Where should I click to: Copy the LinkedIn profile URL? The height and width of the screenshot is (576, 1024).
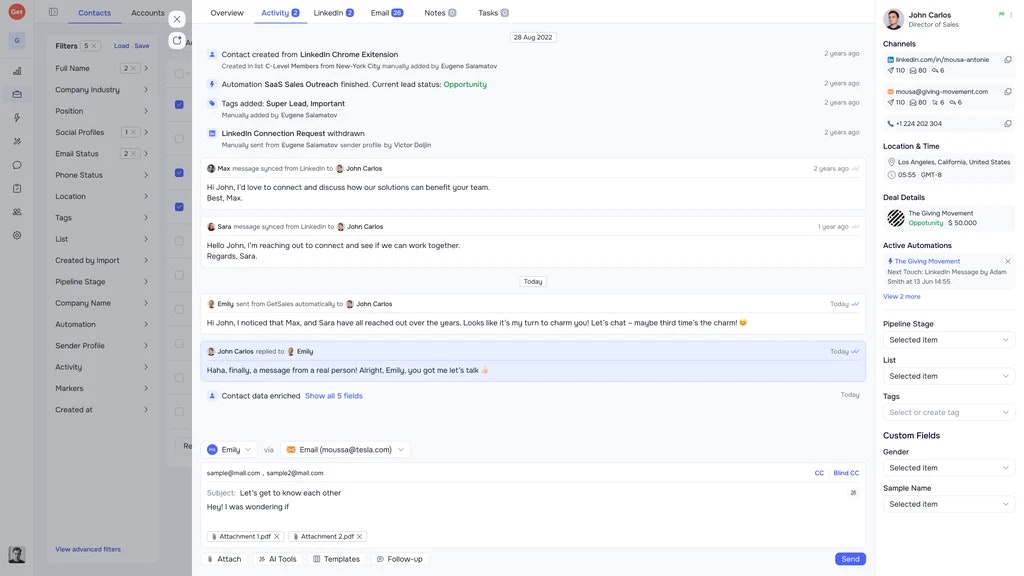1008,59
